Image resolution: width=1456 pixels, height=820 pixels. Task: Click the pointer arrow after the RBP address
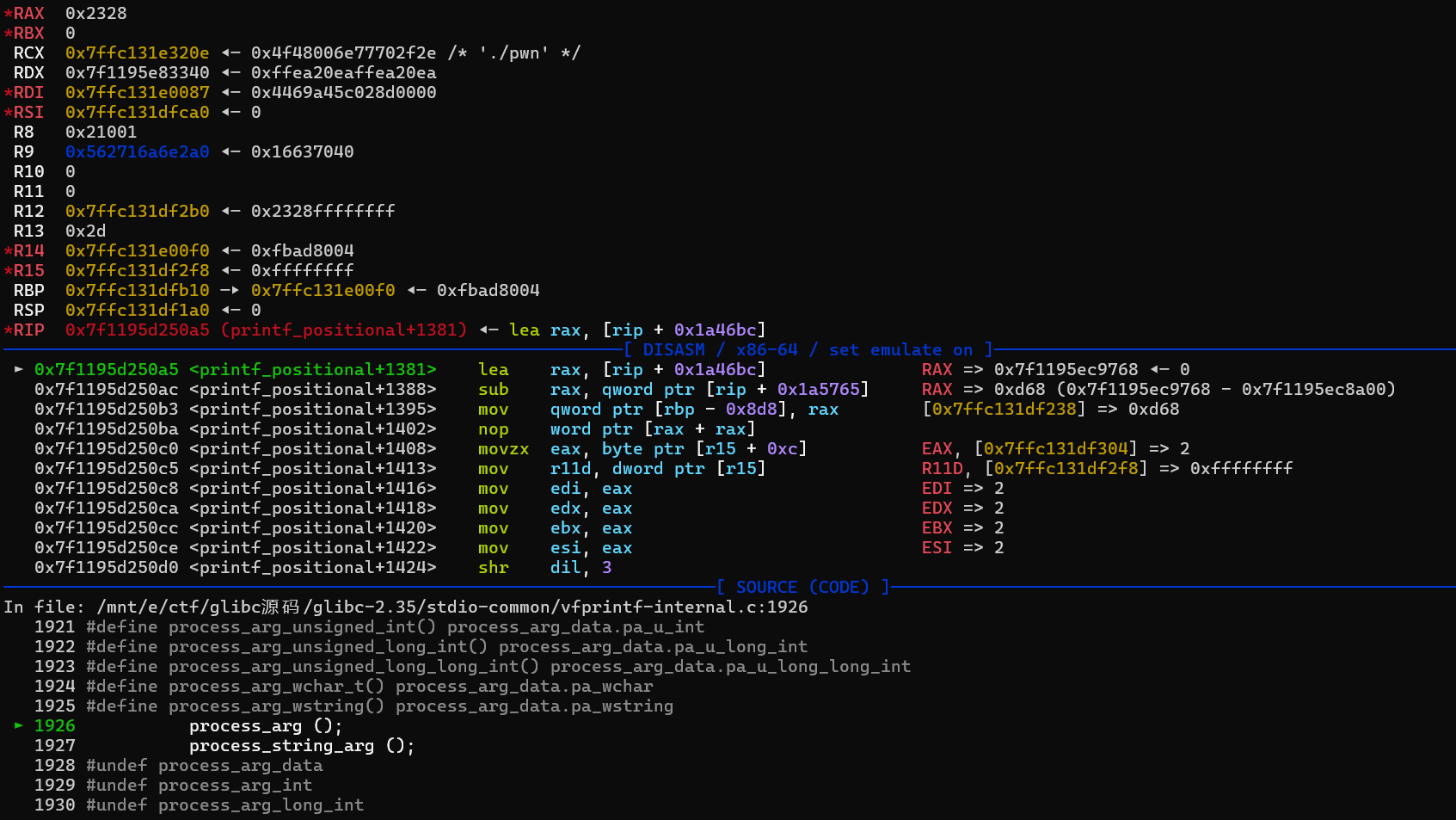pyautogui.click(x=230, y=291)
